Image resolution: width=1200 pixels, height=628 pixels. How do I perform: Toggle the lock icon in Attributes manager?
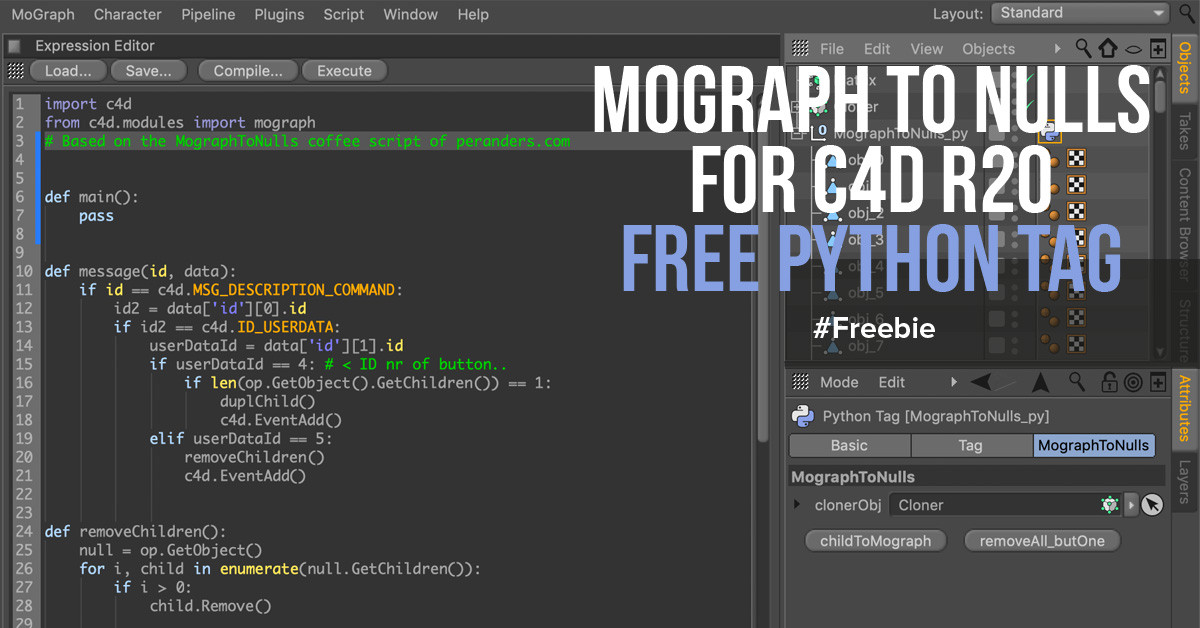1109,382
